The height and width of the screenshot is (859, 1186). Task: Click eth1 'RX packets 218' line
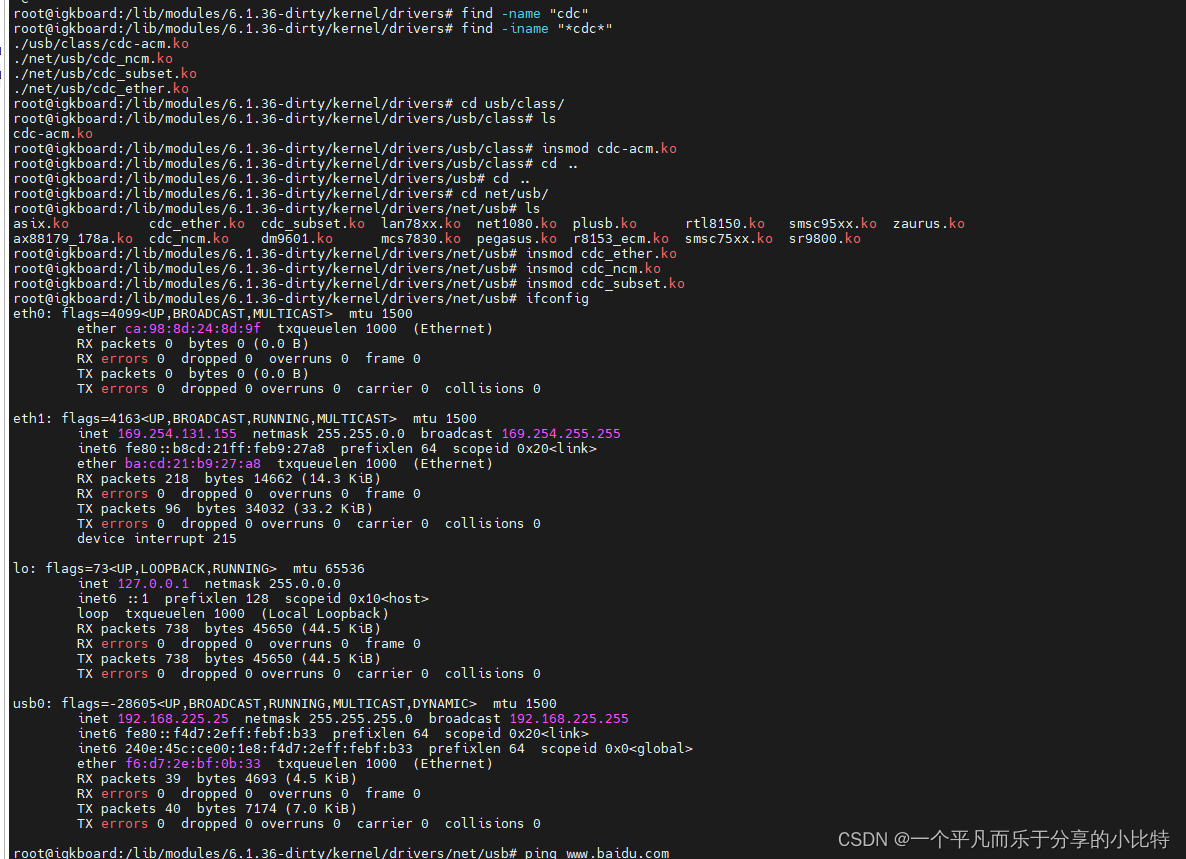tap(228, 479)
